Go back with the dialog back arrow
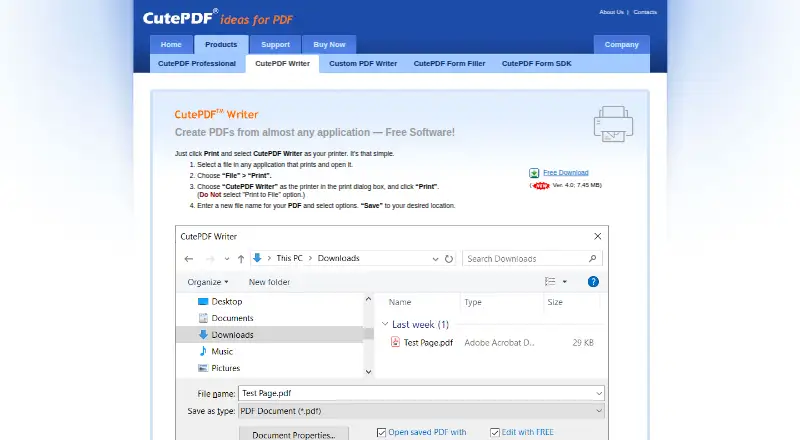The width and height of the screenshot is (800, 440). [x=189, y=259]
